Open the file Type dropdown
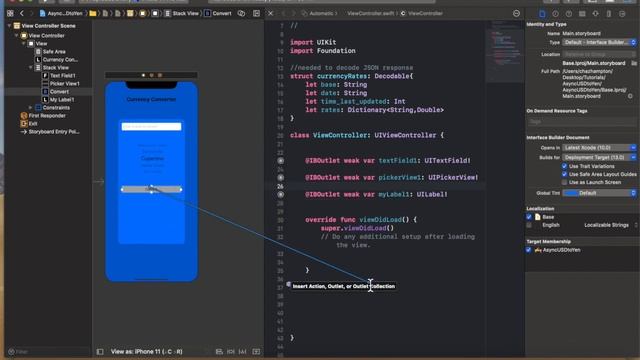This screenshot has width=640, height=360. [x=599, y=42]
